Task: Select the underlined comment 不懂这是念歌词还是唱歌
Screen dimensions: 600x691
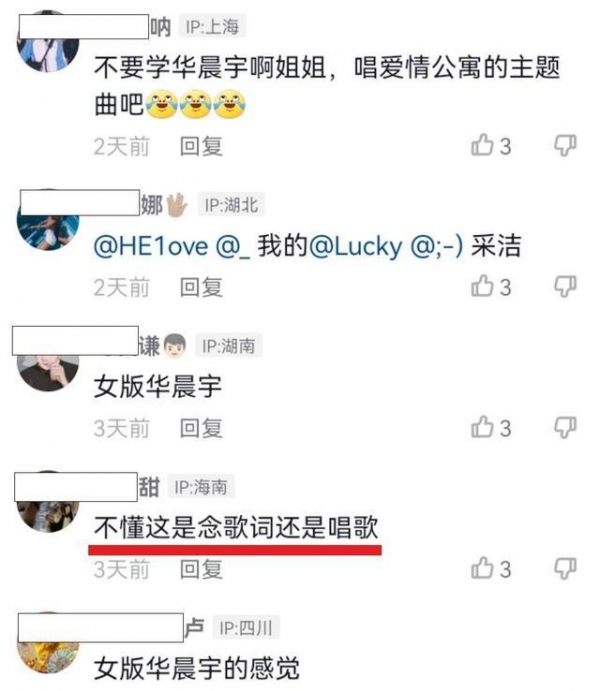Action: [x=236, y=527]
